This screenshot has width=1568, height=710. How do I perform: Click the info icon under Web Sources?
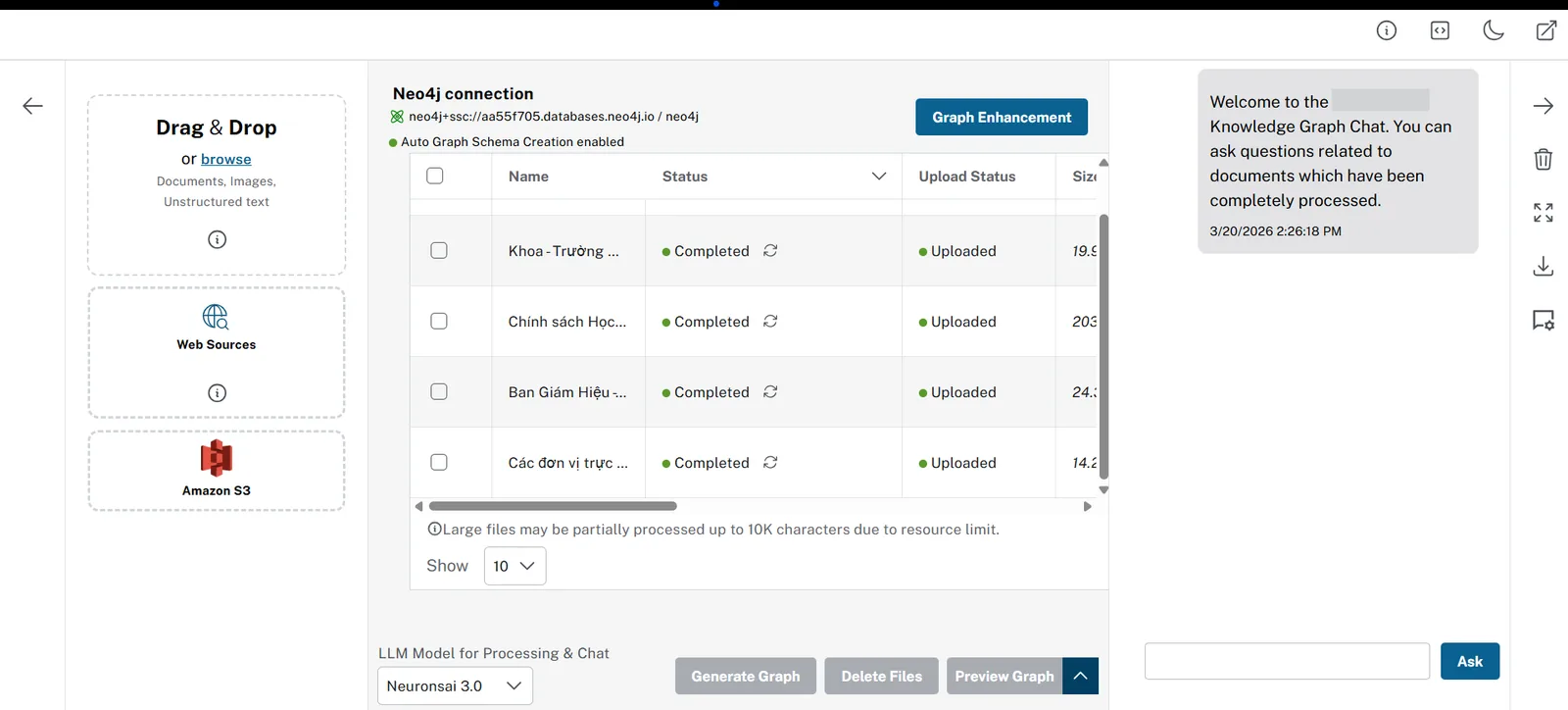coord(218,393)
